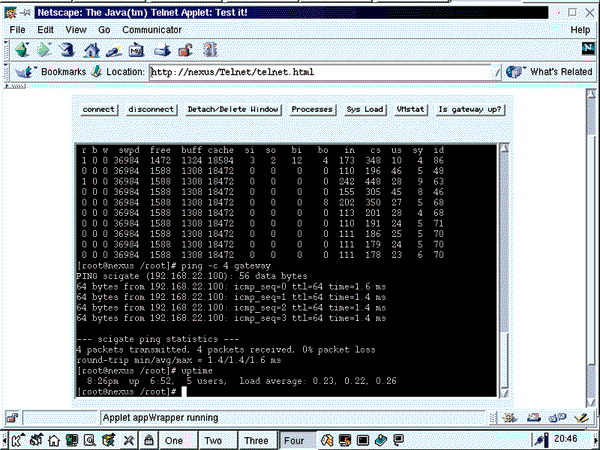
Task: Click the Stop traffic light icon
Action: tap(208, 49)
